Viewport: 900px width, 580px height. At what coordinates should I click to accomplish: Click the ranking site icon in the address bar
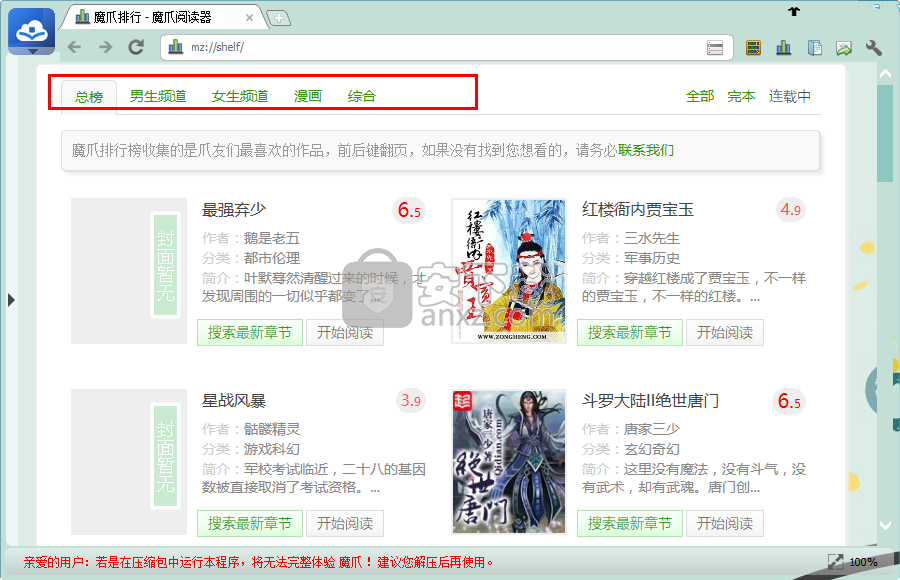(x=176, y=47)
